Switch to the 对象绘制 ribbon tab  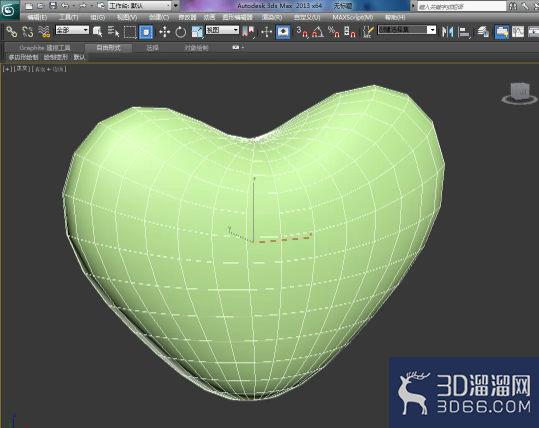[x=196, y=48]
